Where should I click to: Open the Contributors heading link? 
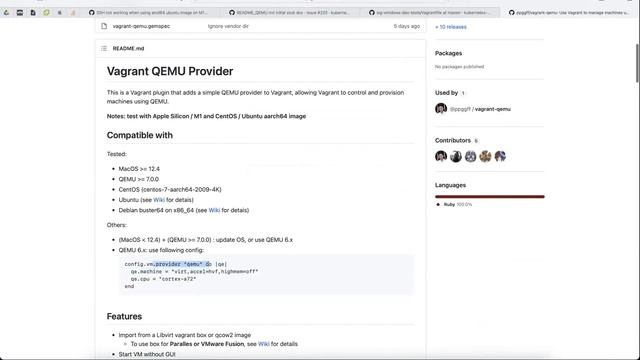coord(453,140)
